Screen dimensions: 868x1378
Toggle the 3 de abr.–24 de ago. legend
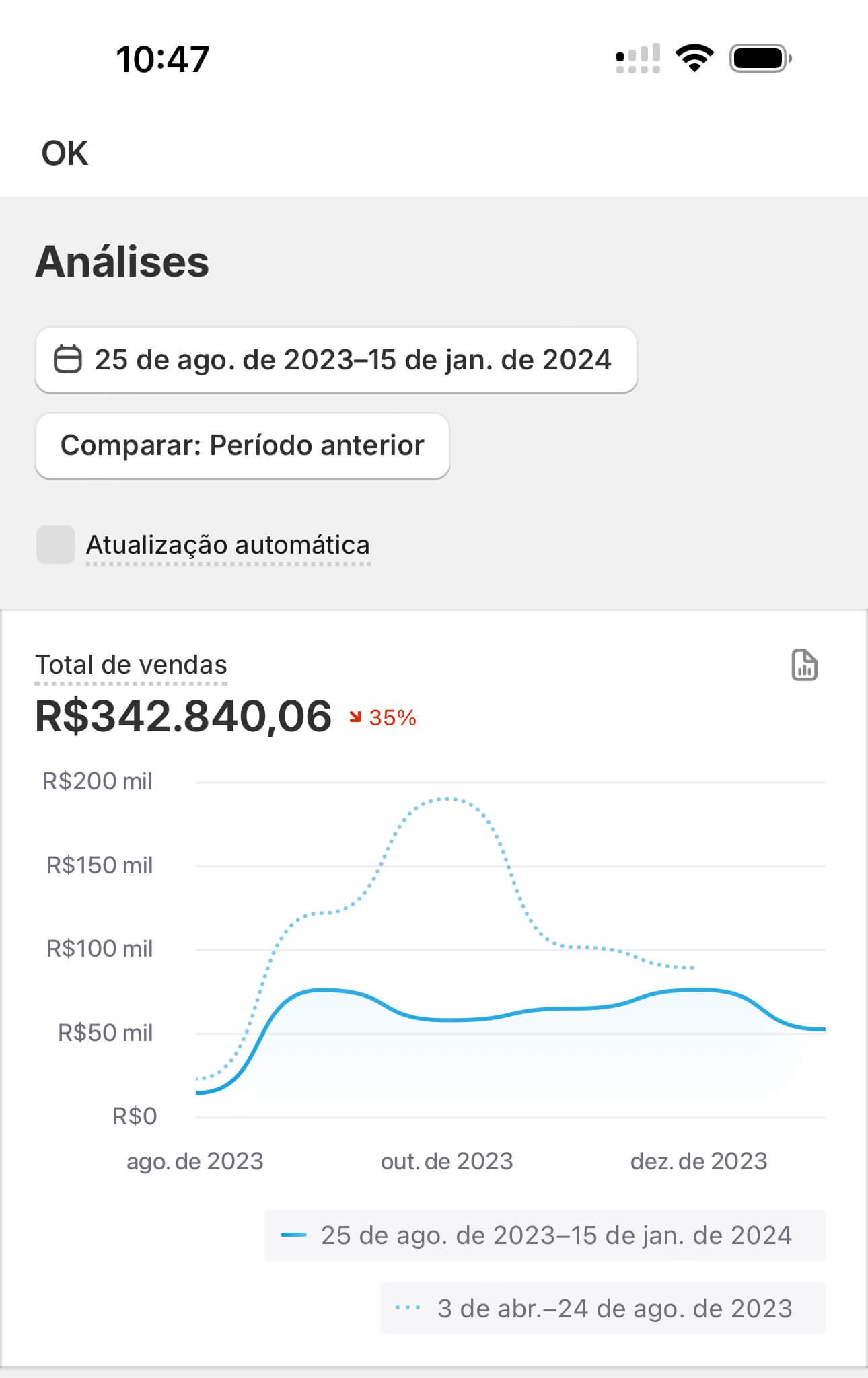tap(603, 1309)
